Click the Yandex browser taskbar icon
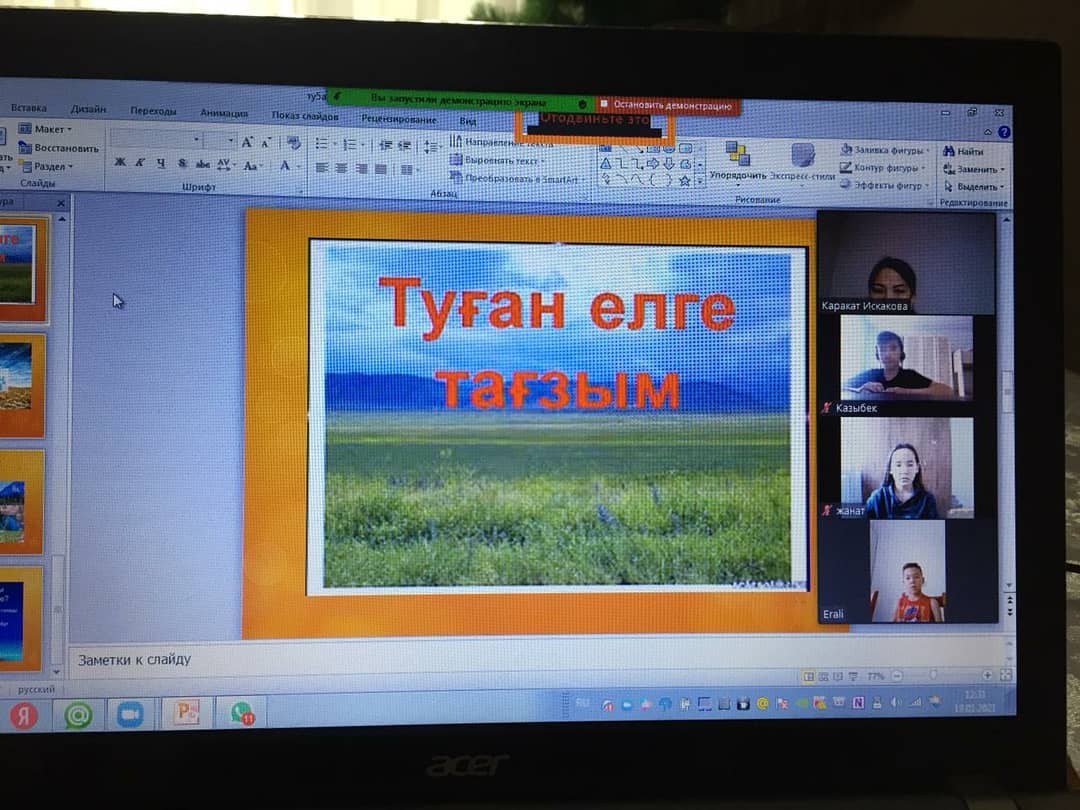The image size is (1080, 810). pos(24,715)
